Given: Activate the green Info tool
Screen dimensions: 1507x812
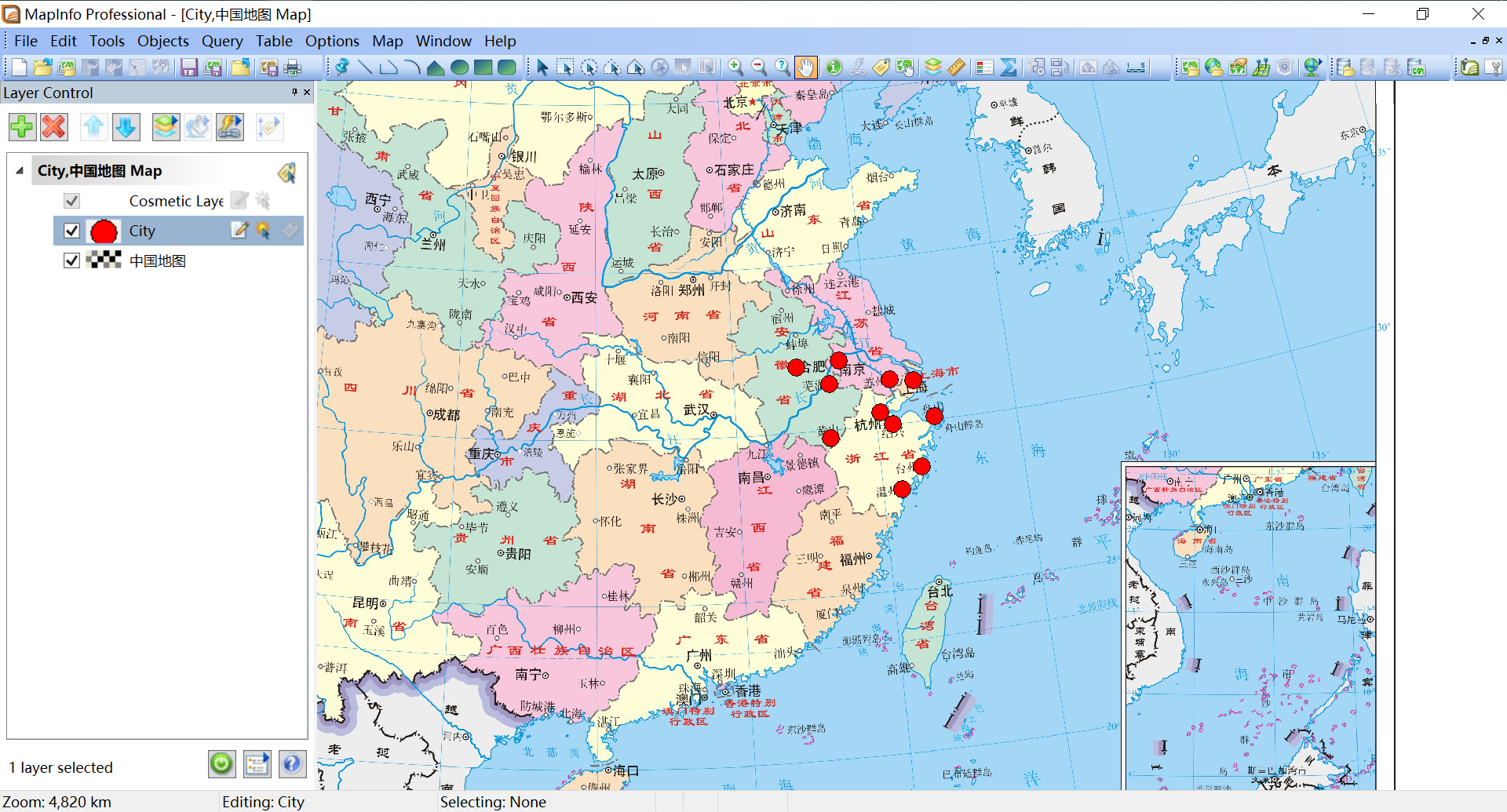Looking at the screenshot, I should pyautogui.click(x=834, y=67).
